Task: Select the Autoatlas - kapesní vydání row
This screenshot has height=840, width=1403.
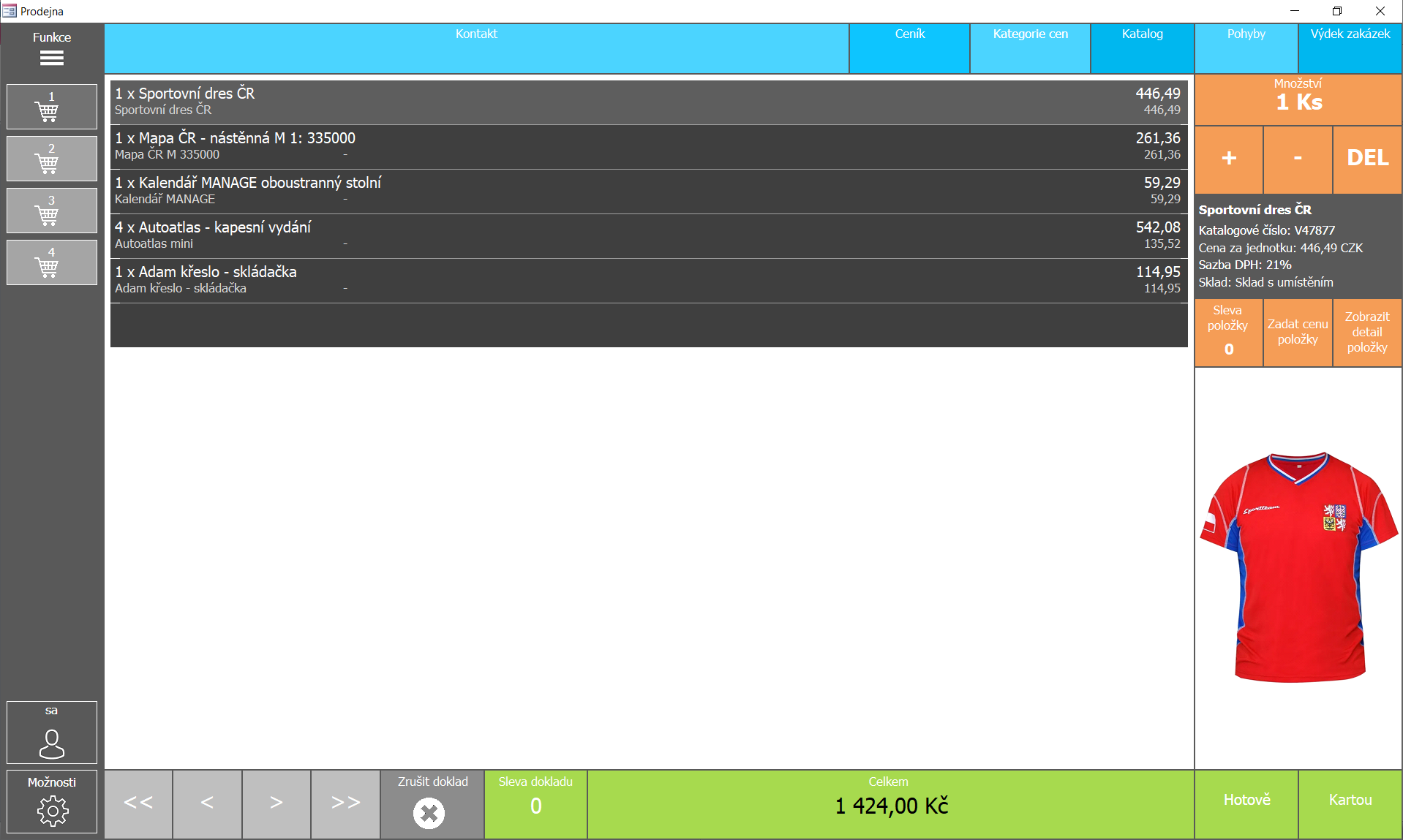Action: [x=648, y=235]
